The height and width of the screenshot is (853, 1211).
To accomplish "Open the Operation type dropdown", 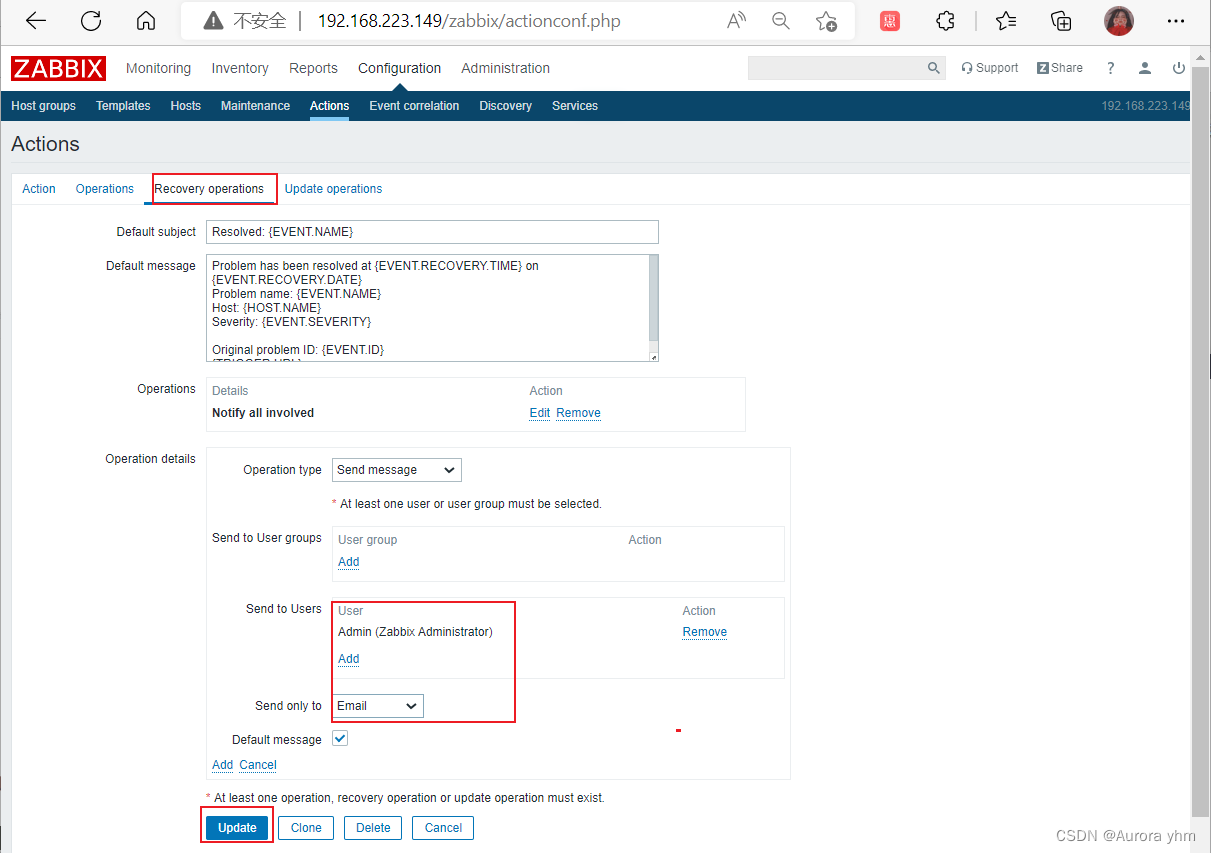I will tap(397, 470).
